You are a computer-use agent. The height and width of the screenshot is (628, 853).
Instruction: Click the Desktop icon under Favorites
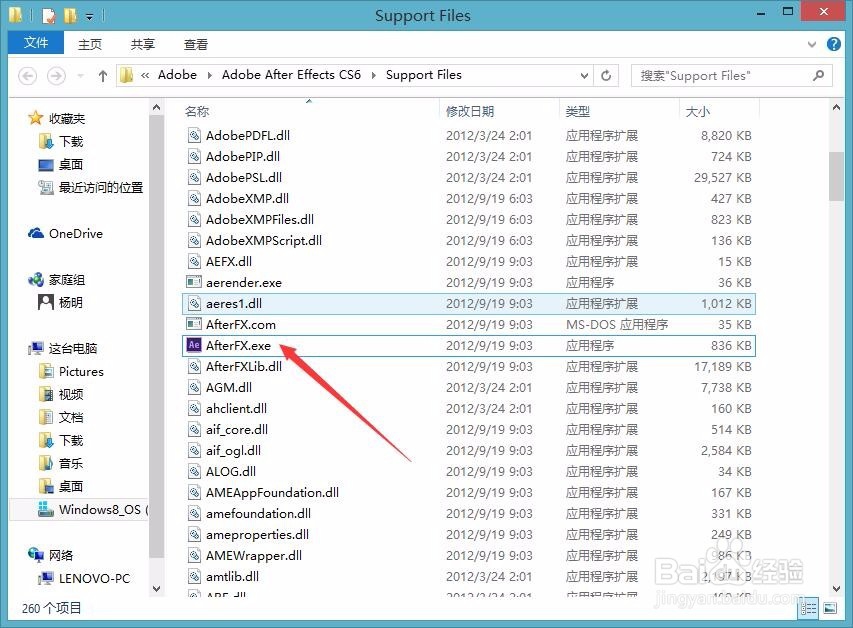(x=46, y=164)
